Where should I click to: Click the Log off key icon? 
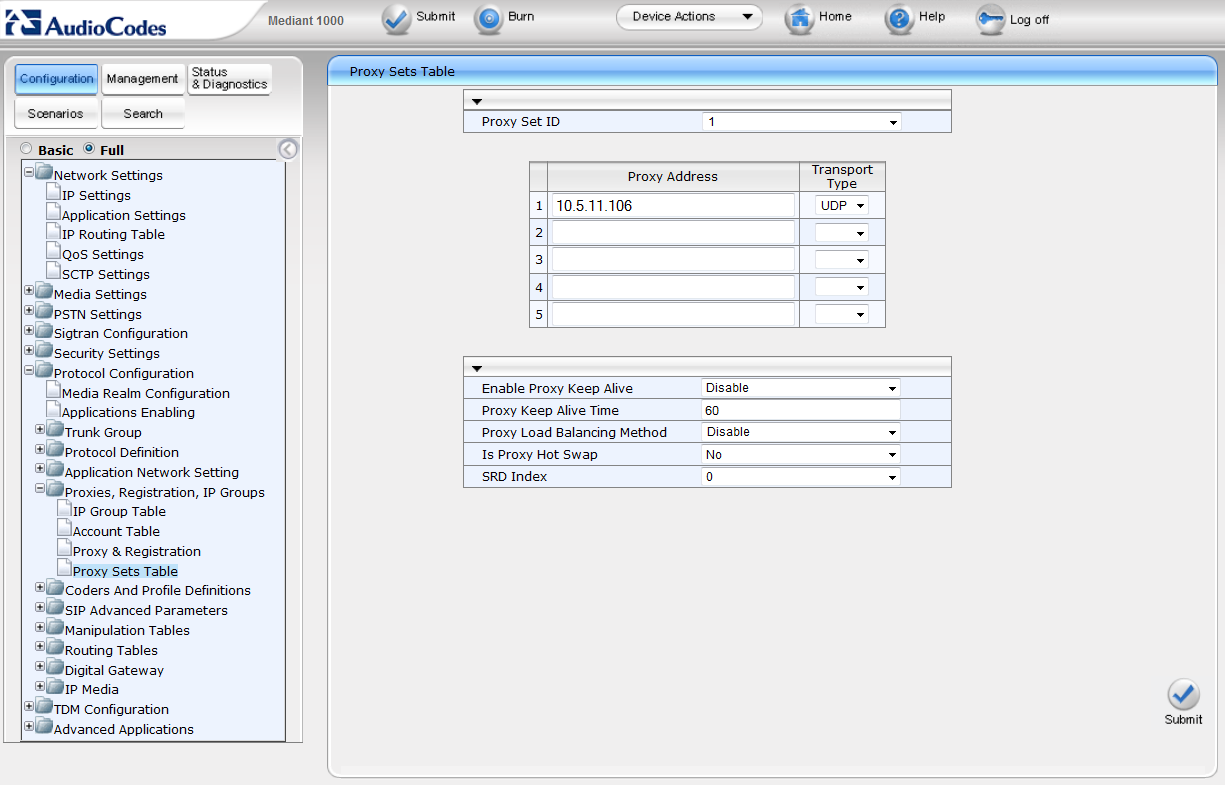[x=990, y=19]
